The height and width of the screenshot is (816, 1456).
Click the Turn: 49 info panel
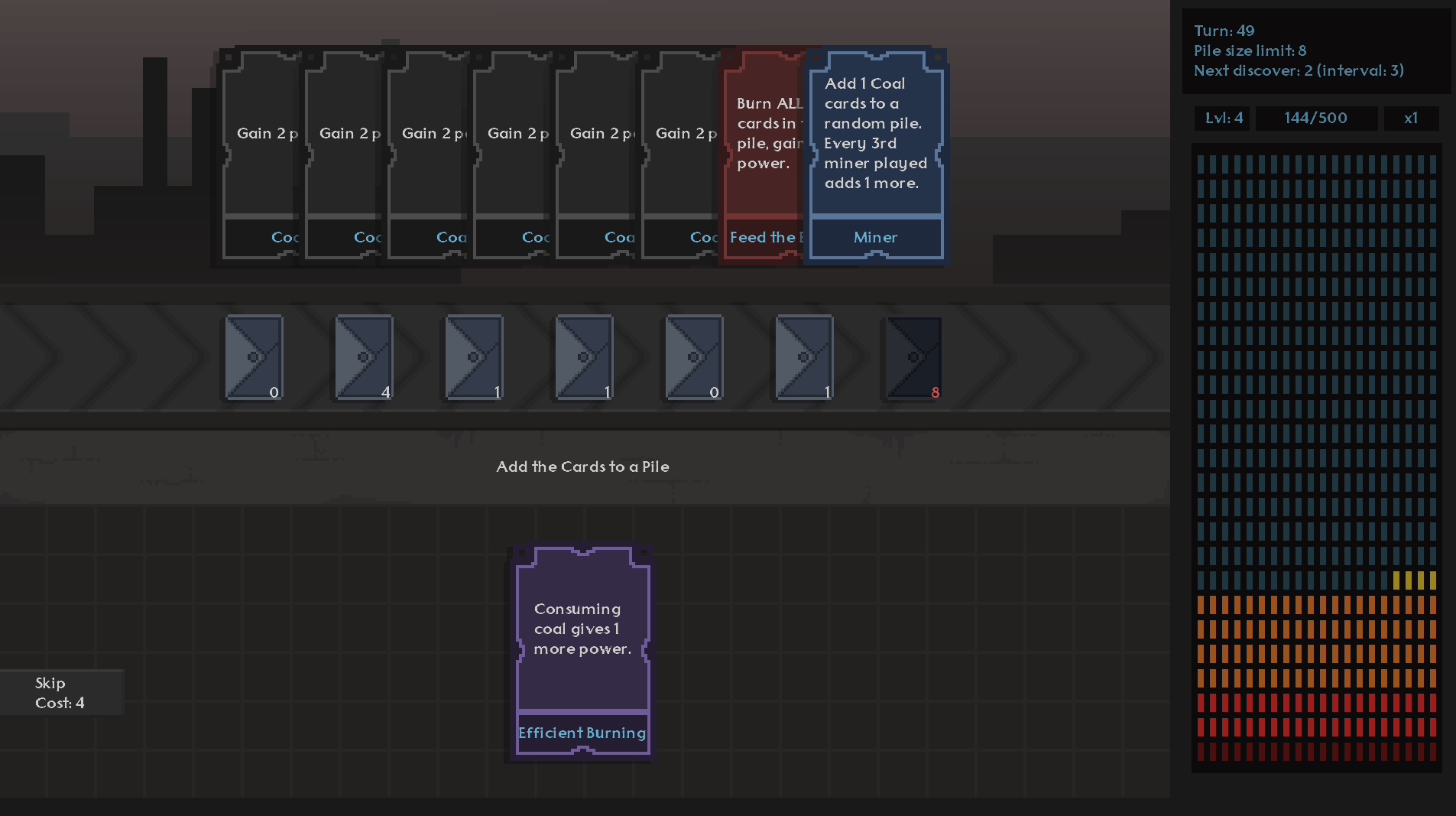(x=1316, y=51)
